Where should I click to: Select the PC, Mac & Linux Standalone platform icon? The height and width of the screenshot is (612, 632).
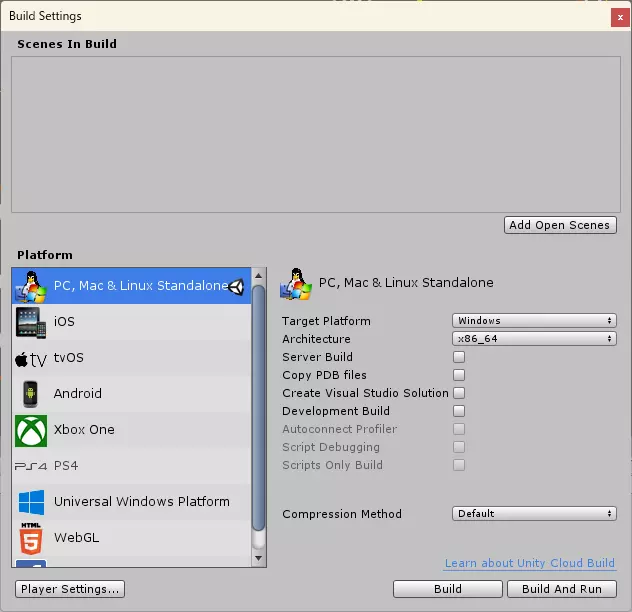click(x=31, y=286)
